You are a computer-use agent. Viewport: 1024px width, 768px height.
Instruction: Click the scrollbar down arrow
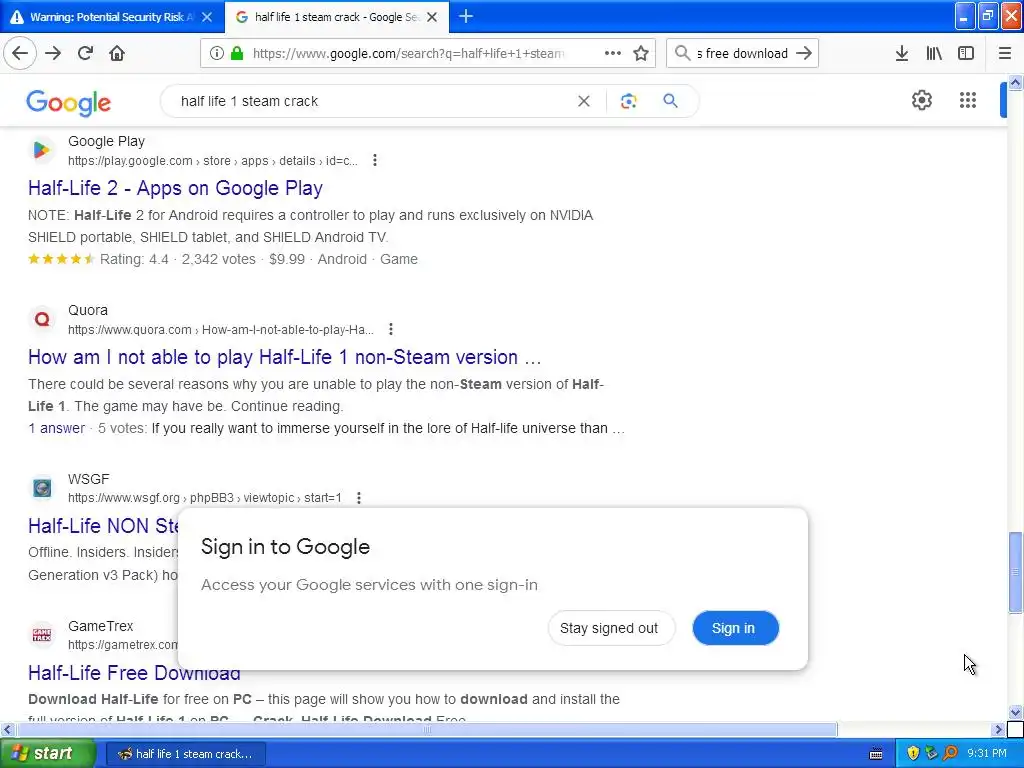click(x=1015, y=712)
